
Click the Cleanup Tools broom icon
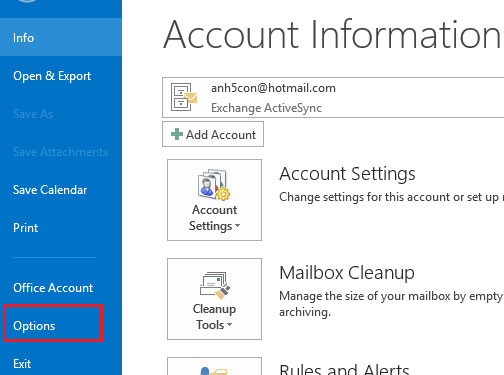point(215,285)
